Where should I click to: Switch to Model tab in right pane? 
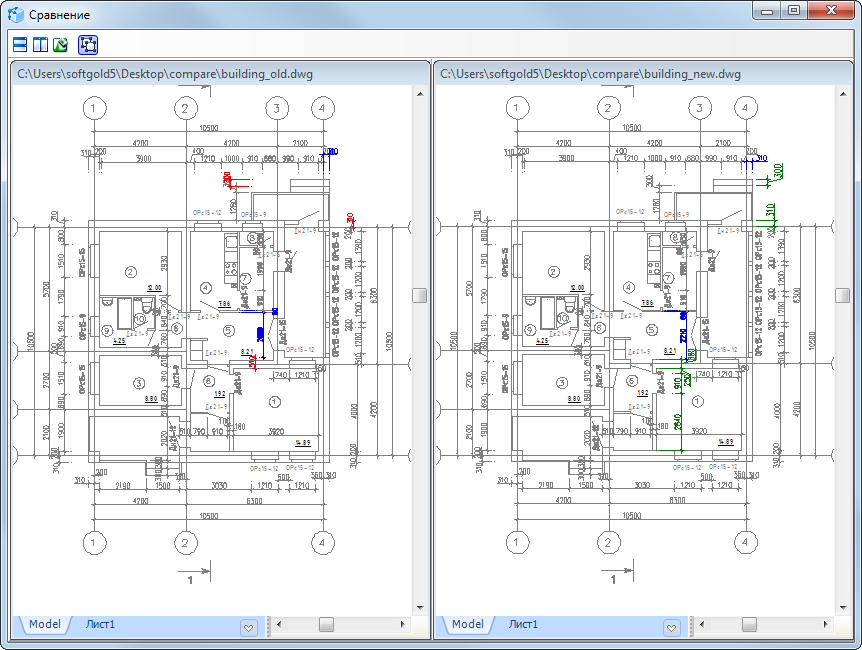tap(467, 624)
